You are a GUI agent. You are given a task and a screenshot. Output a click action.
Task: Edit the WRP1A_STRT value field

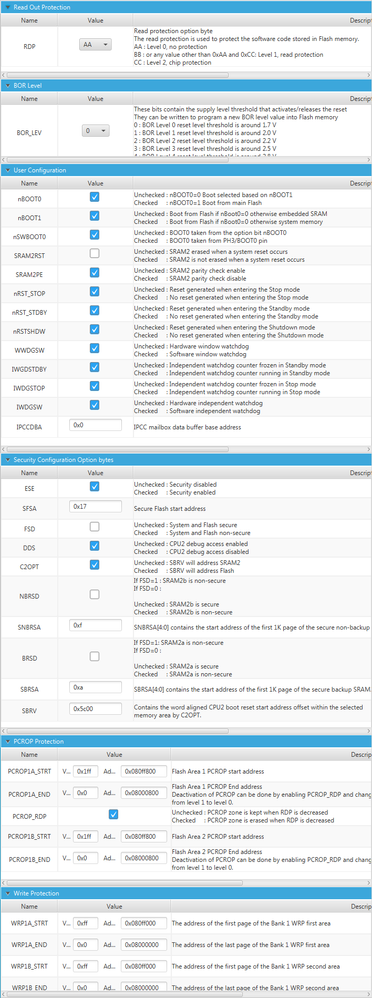coord(85,922)
